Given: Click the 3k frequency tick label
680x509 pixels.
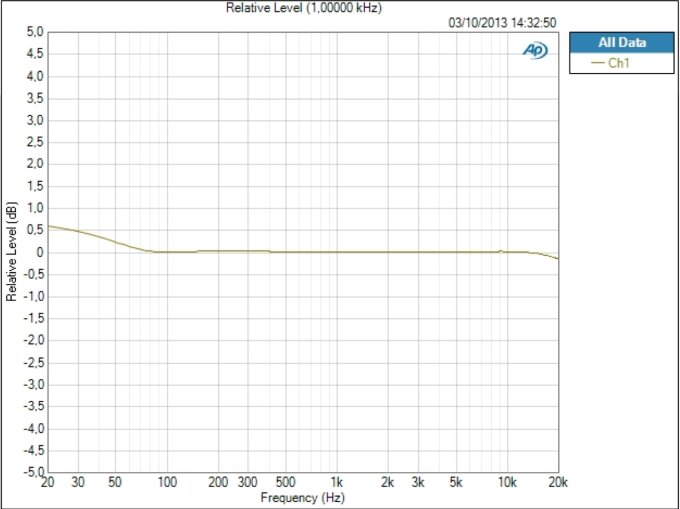Looking at the screenshot, I should (418, 482).
